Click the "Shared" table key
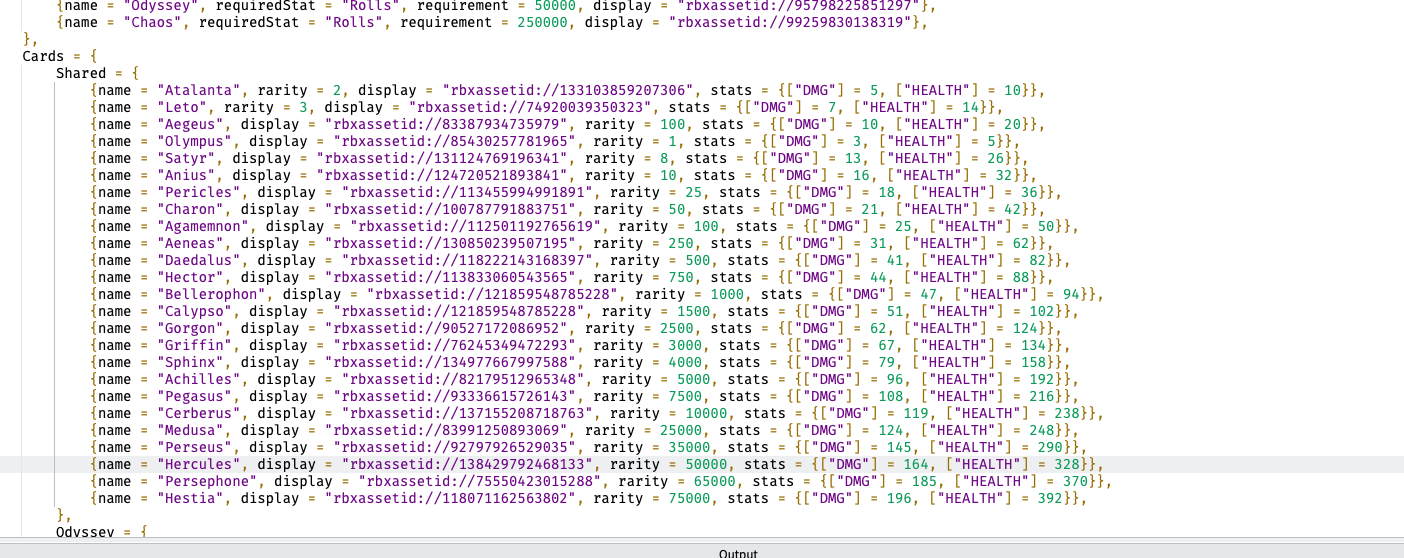Screen dimensions: 1404x558 [x=81, y=73]
